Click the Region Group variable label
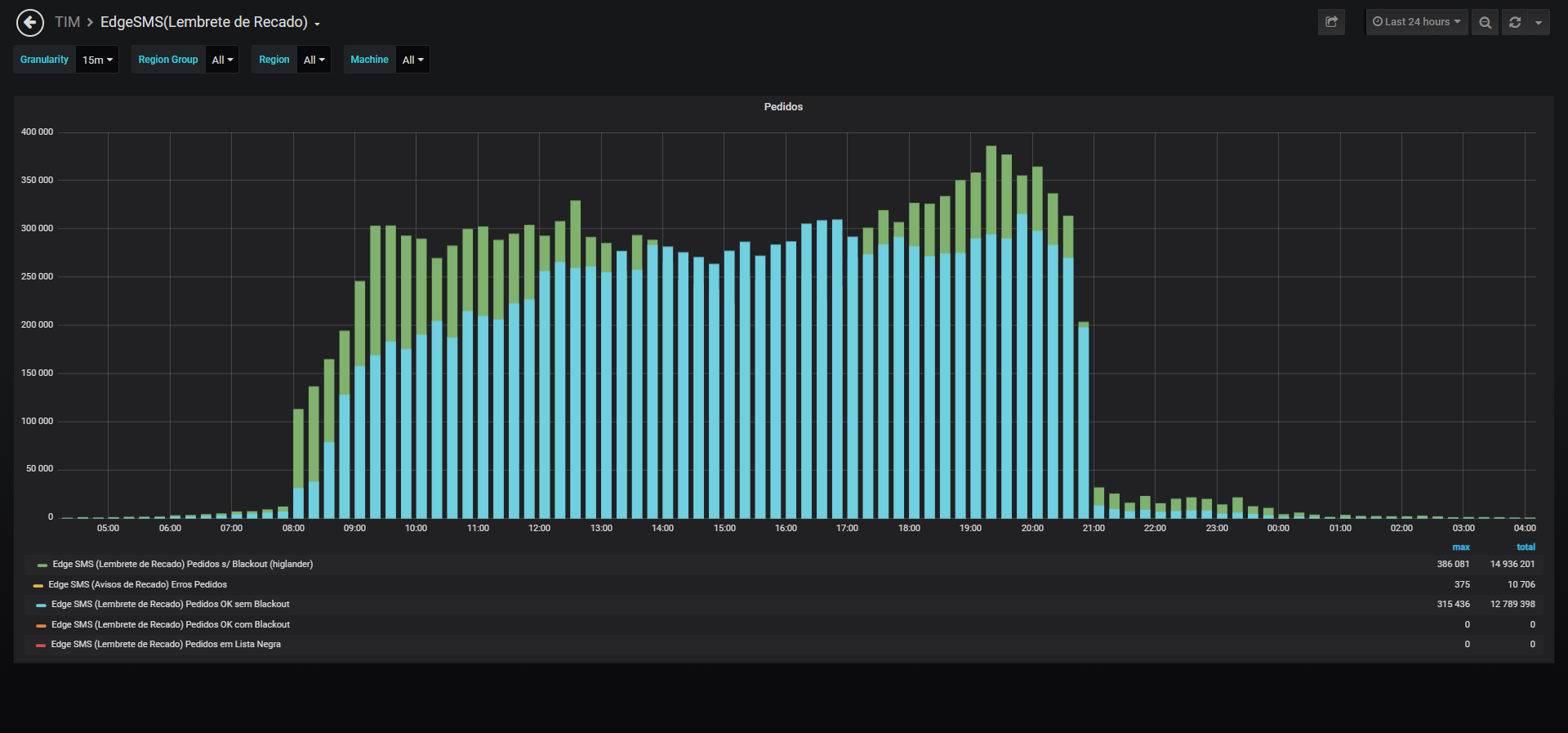 [168, 60]
